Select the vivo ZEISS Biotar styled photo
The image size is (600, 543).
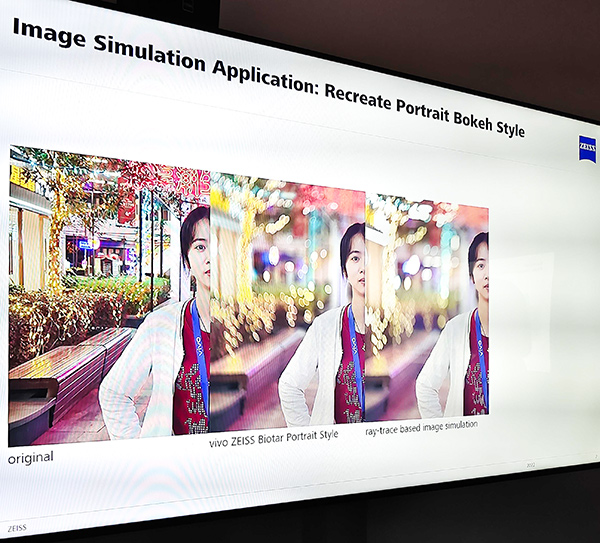click(288, 302)
